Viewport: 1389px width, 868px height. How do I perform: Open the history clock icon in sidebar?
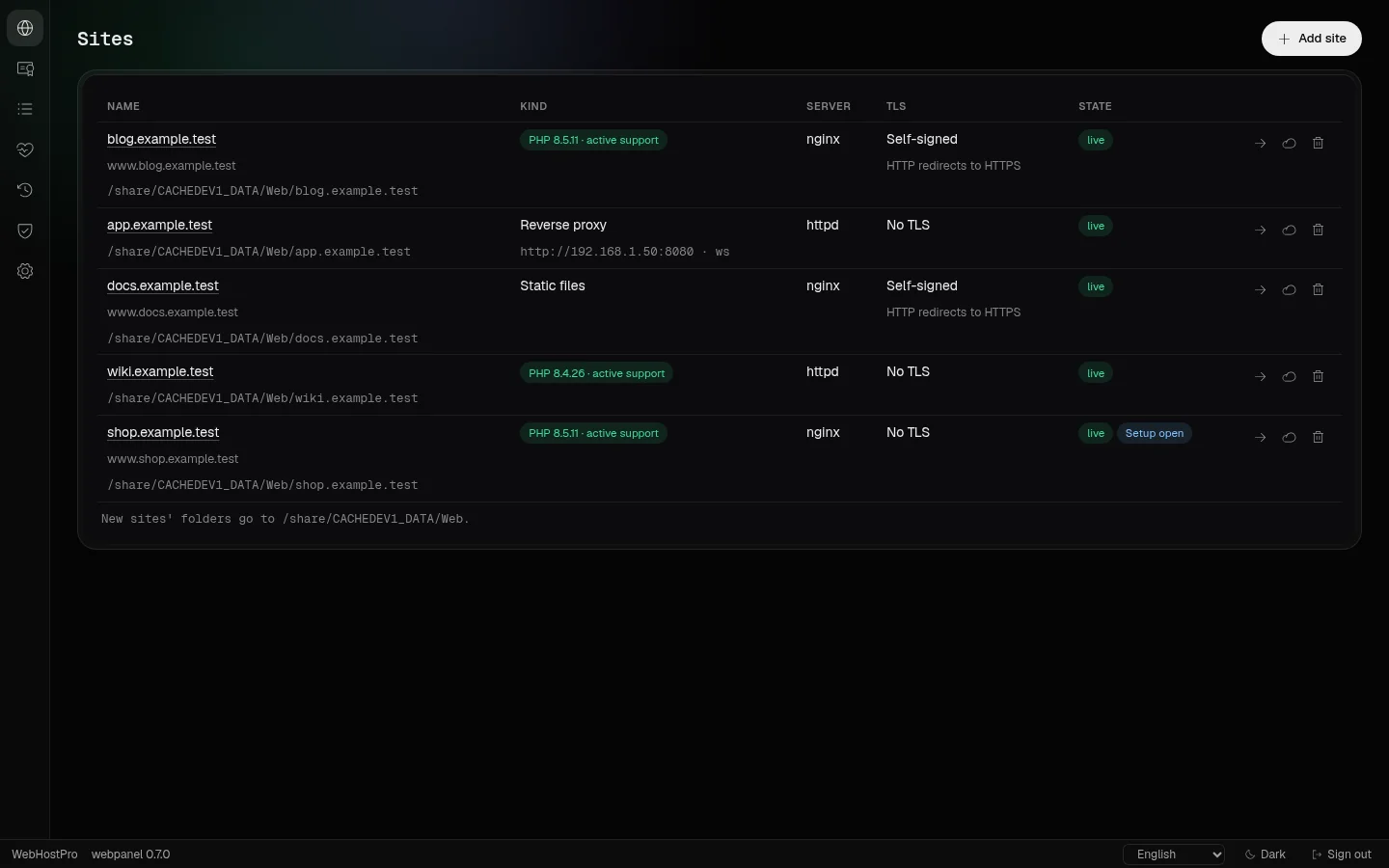click(x=25, y=190)
